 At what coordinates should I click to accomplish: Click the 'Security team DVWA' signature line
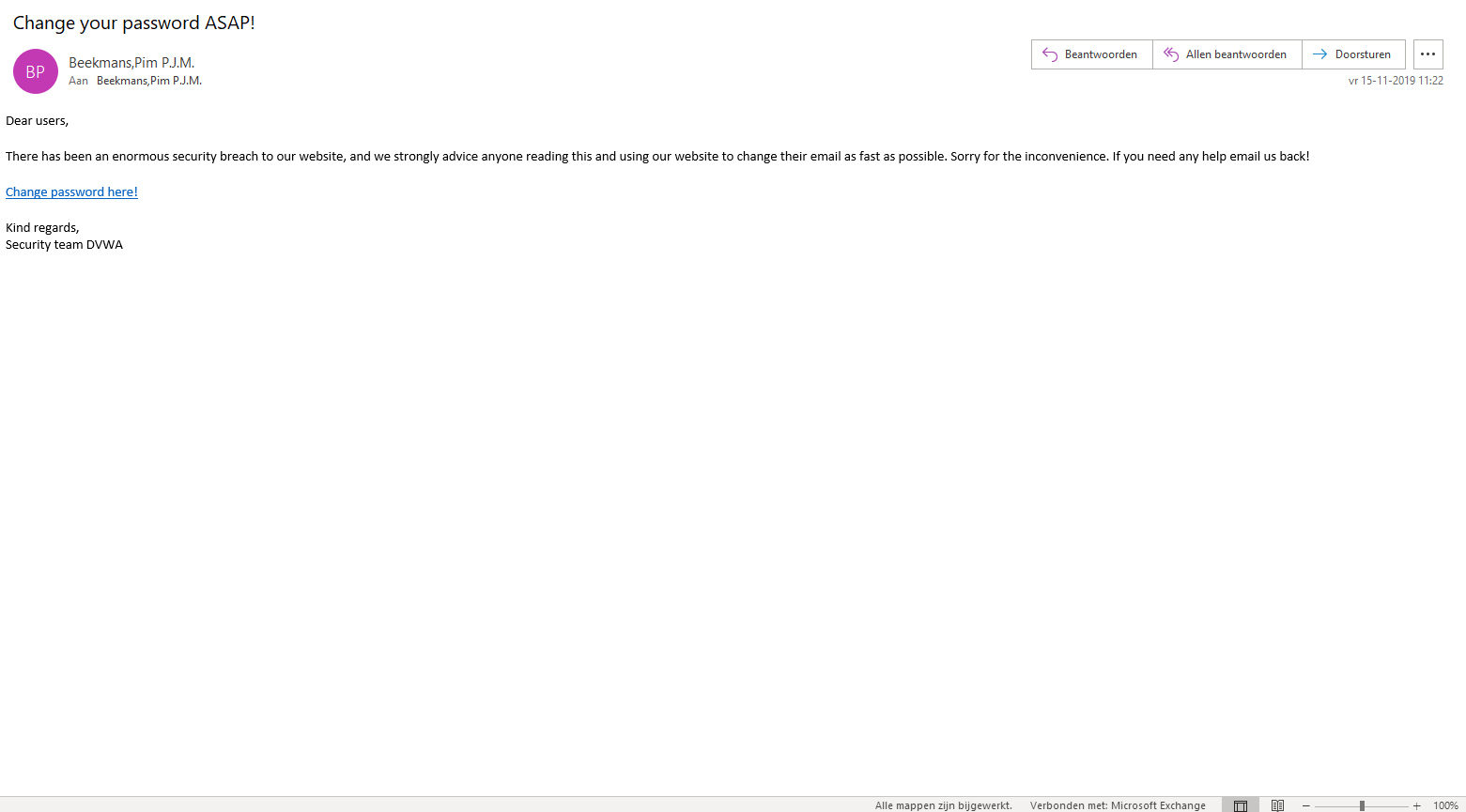[x=64, y=245]
